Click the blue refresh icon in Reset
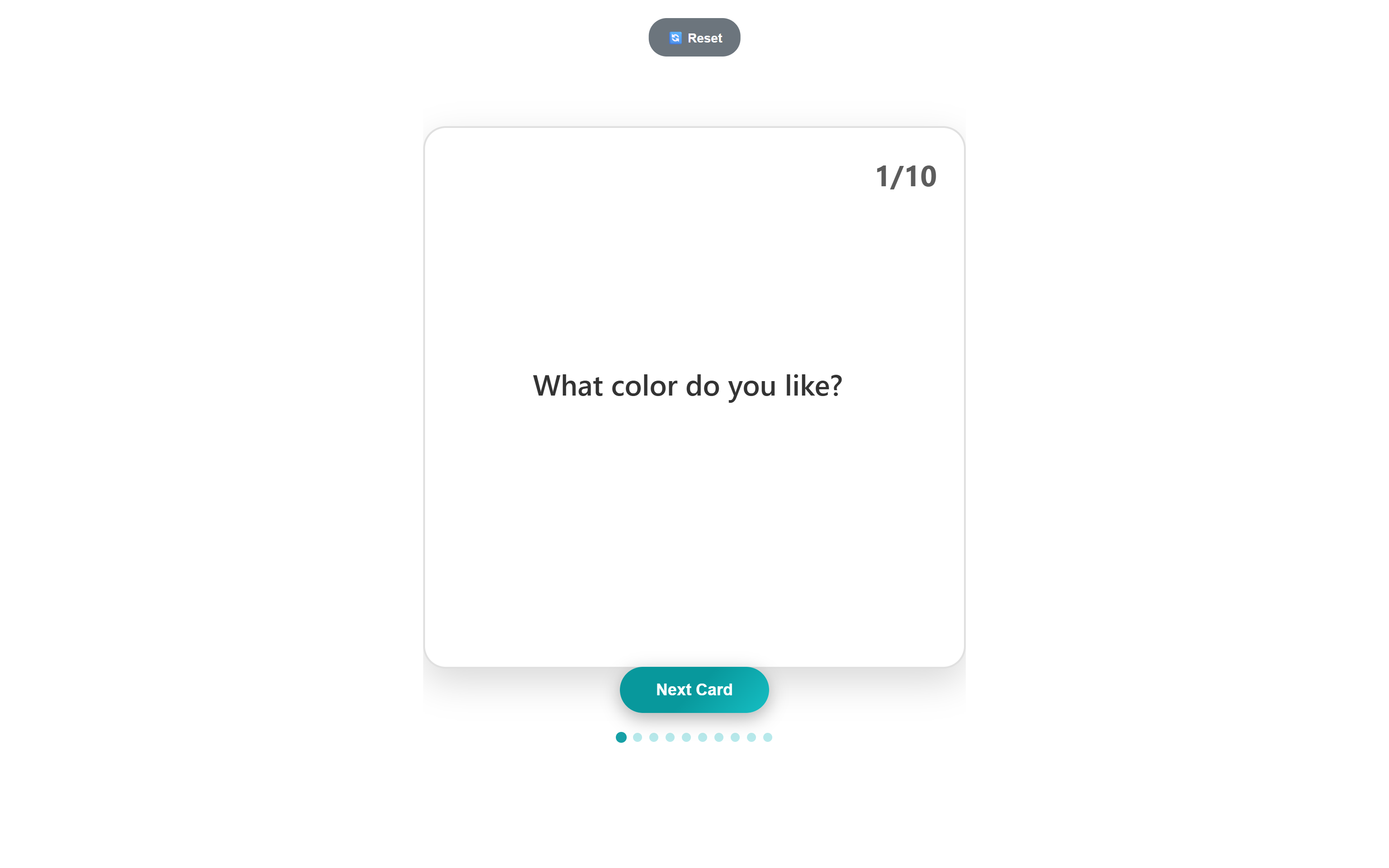Screen dimensions: 1389x868 [675, 38]
